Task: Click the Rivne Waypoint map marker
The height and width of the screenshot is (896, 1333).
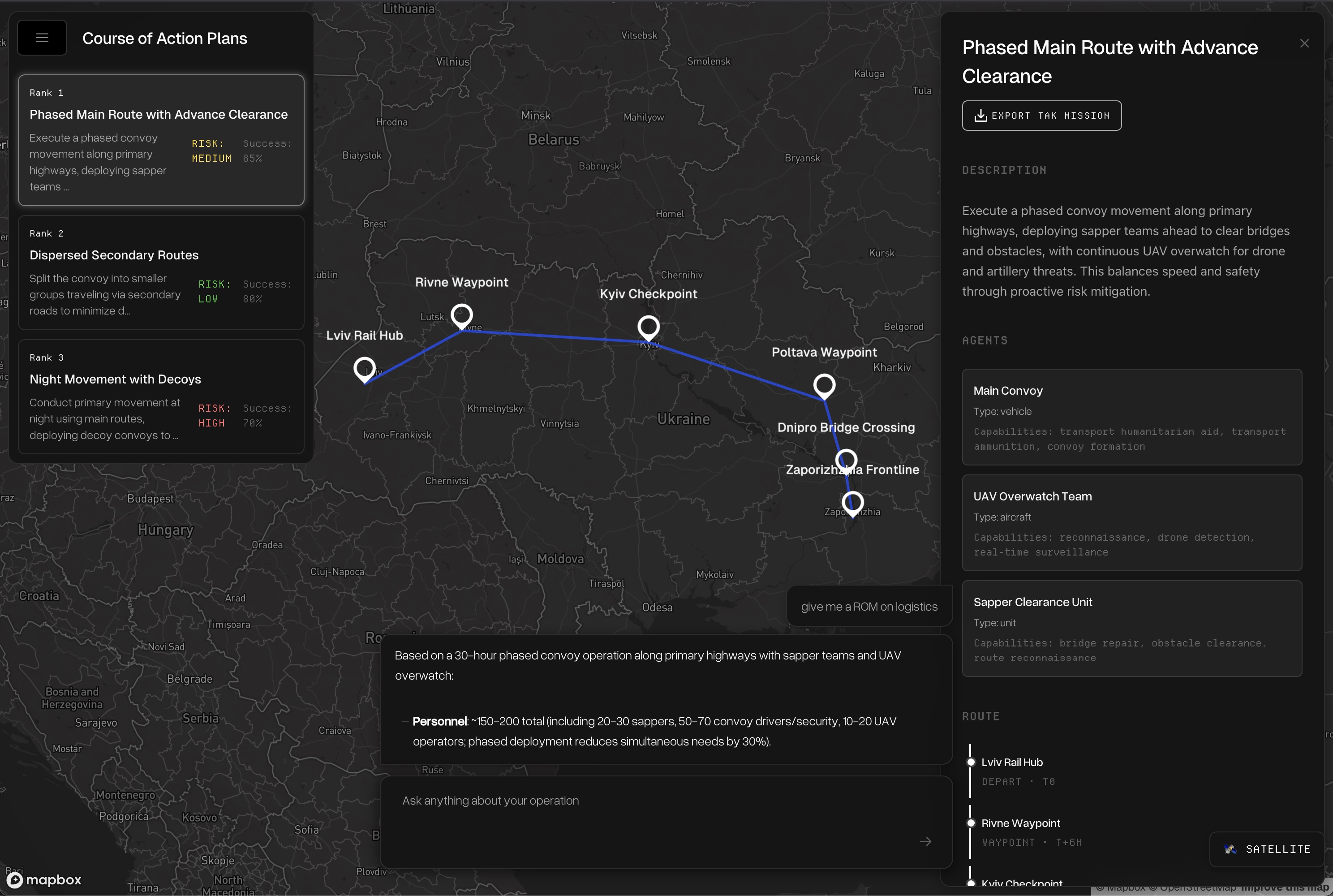Action: [x=462, y=315]
